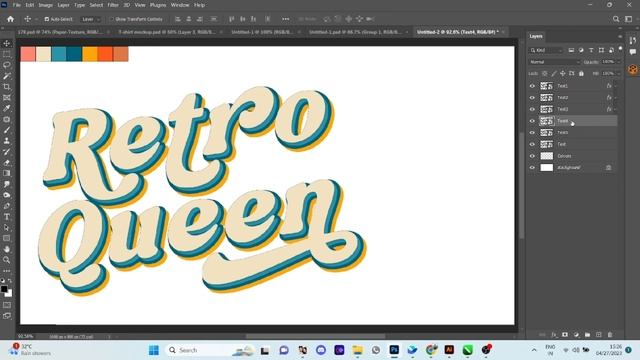Open the Auto-Select Layer dropdown

click(91, 19)
